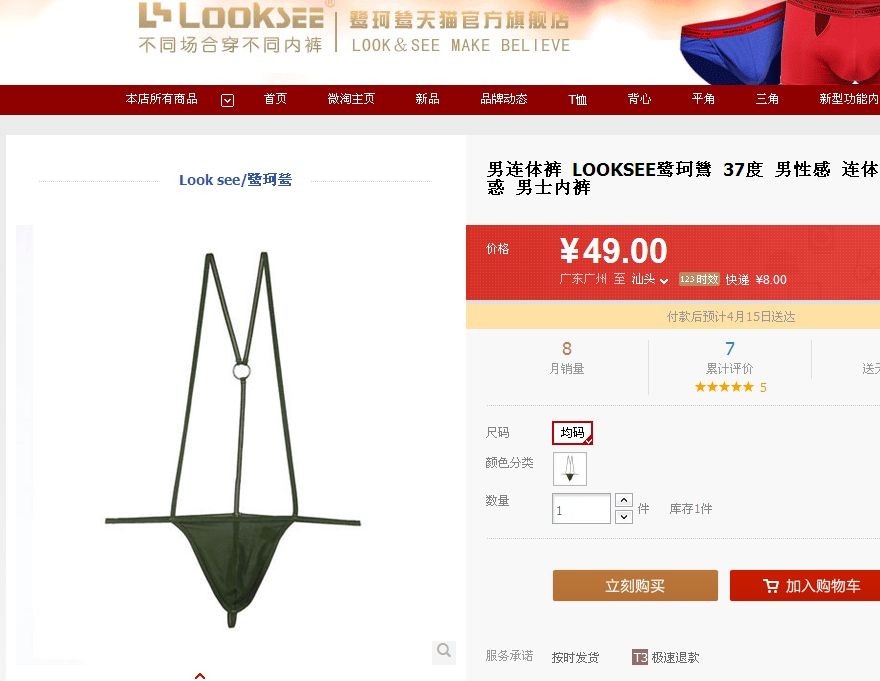
Task: Click the 123时效 delivery badge
Action: pyautogui.click(x=699, y=279)
